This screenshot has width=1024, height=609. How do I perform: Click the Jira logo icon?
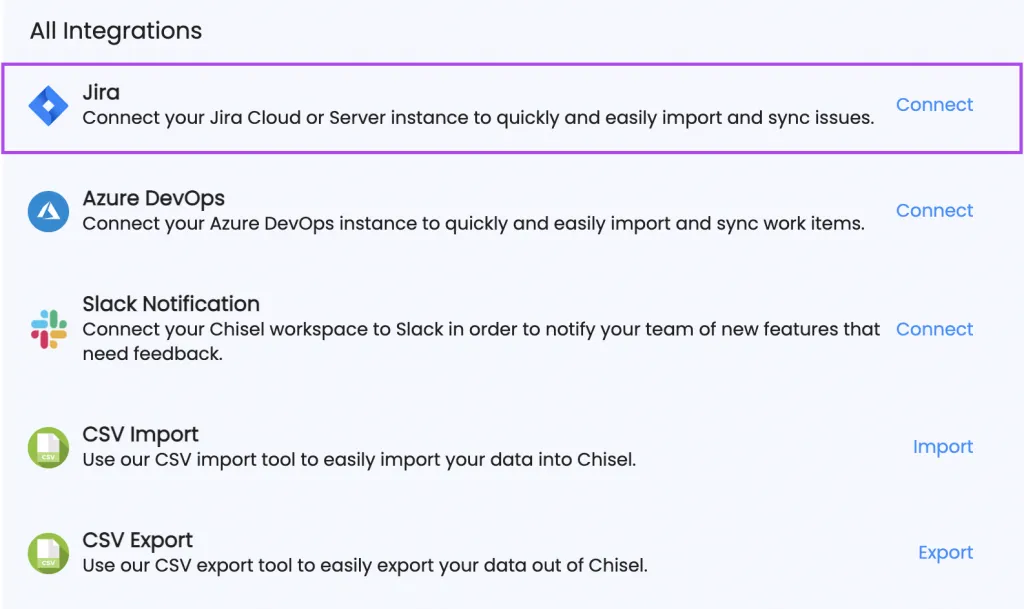tap(48, 106)
